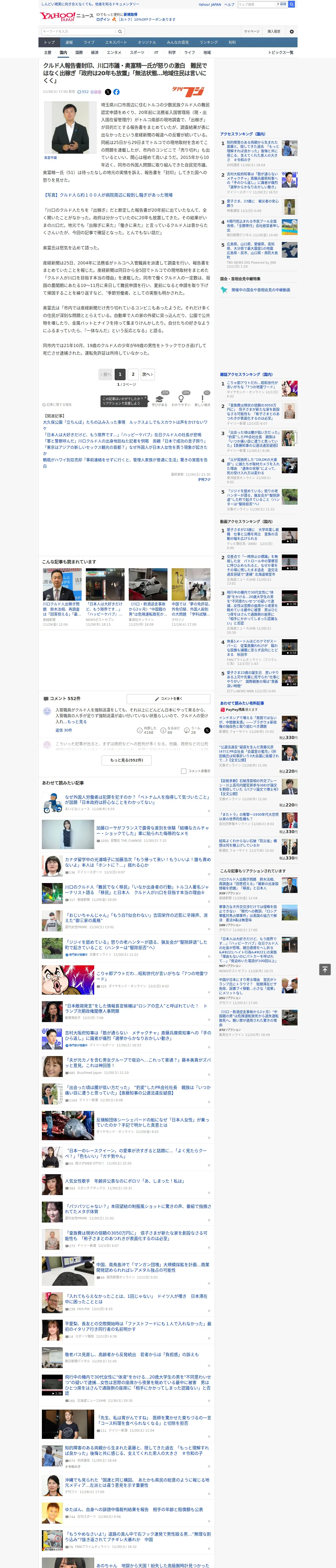The height and width of the screenshot is (1568, 336).
Task: Open the トップ navigation tab
Action: [x=49, y=42]
